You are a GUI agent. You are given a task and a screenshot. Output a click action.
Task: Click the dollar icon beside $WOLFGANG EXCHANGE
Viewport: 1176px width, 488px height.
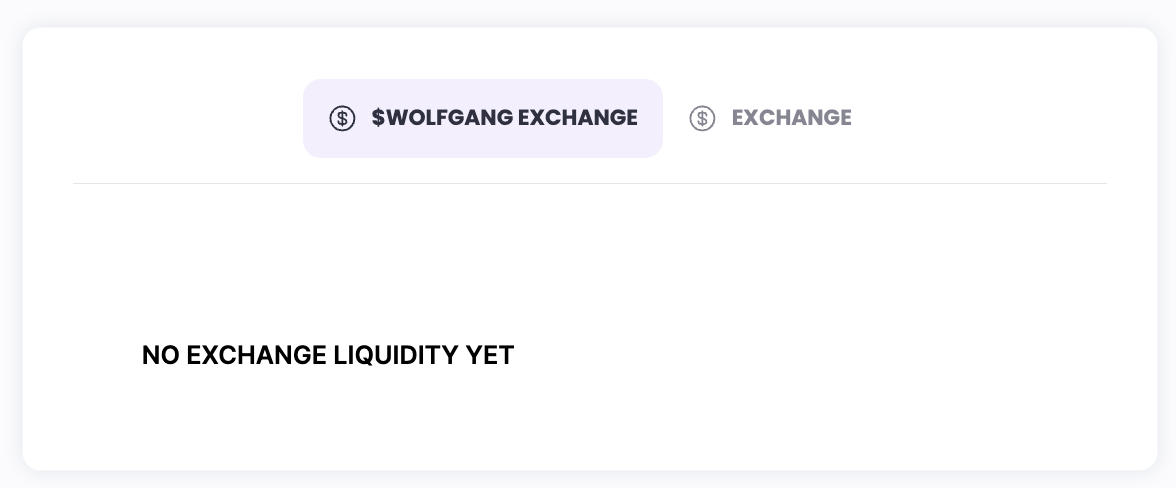coord(342,118)
